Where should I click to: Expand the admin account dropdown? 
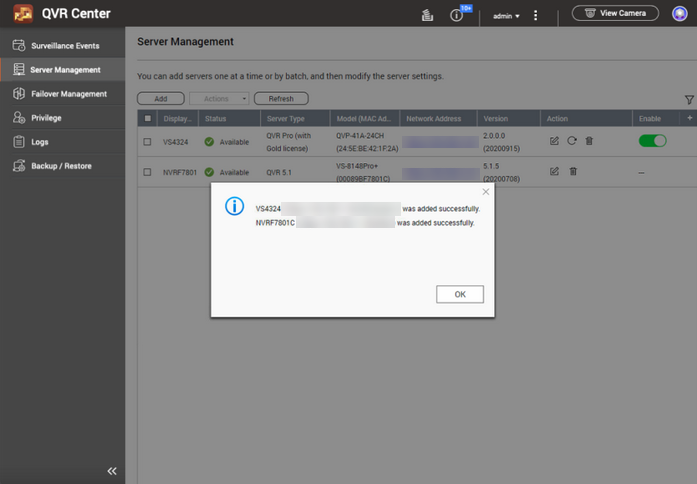(506, 16)
